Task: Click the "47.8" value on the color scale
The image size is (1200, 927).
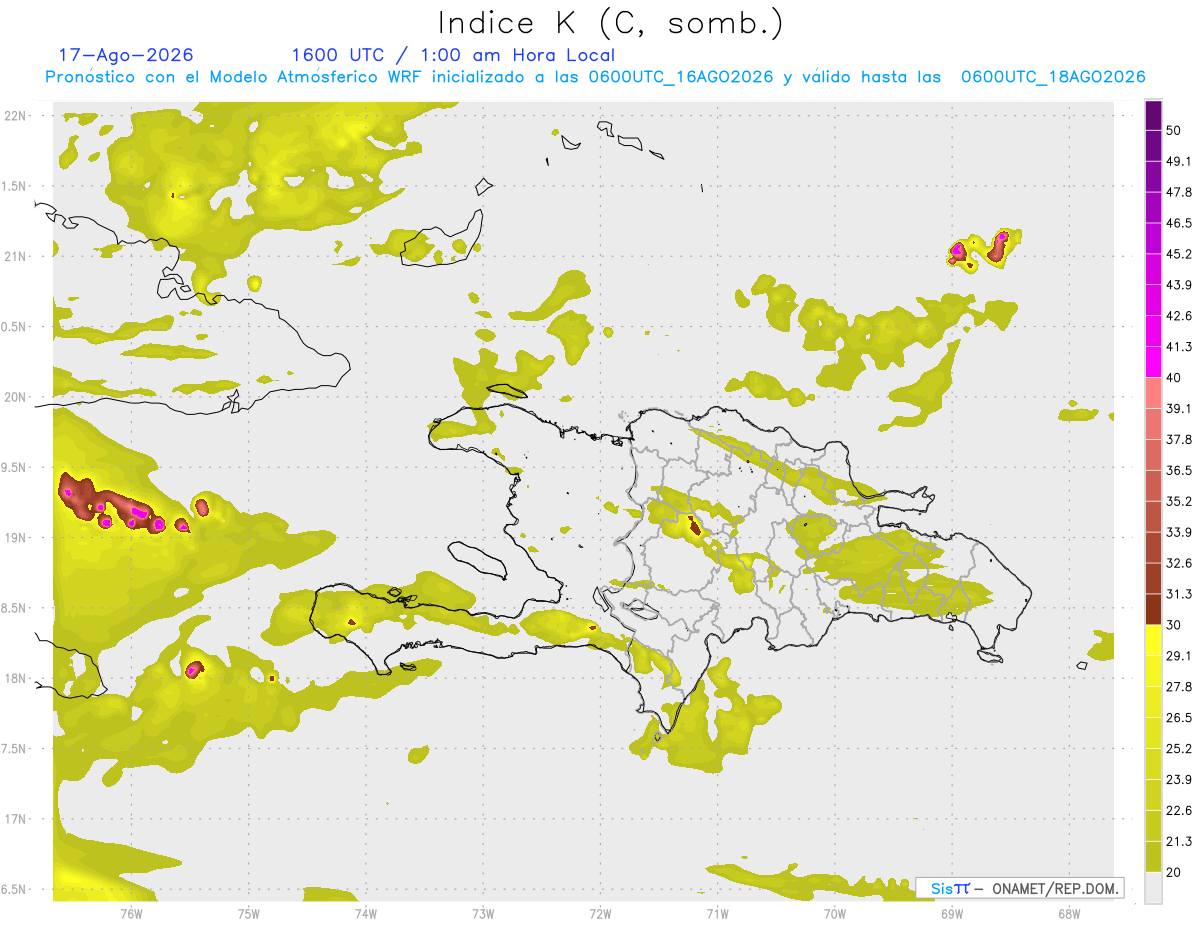Action: [x=1180, y=192]
